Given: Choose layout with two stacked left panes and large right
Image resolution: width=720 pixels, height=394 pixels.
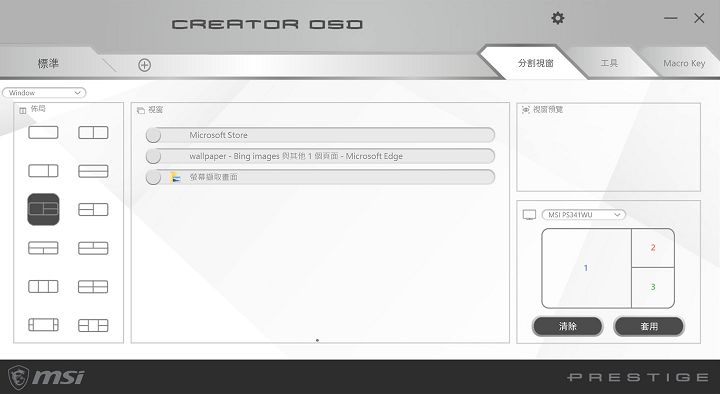Looking at the screenshot, I should pyautogui.click(x=93, y=209).
